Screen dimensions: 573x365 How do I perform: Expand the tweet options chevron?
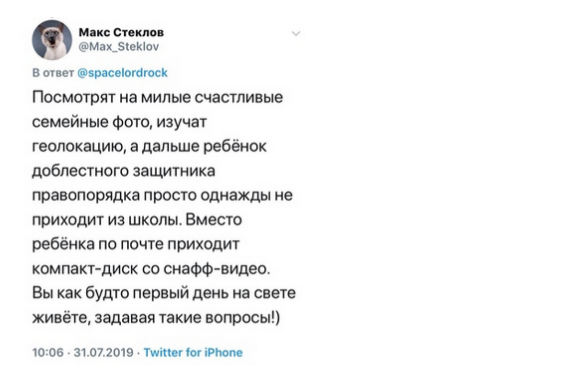click(x=296, y=34)
